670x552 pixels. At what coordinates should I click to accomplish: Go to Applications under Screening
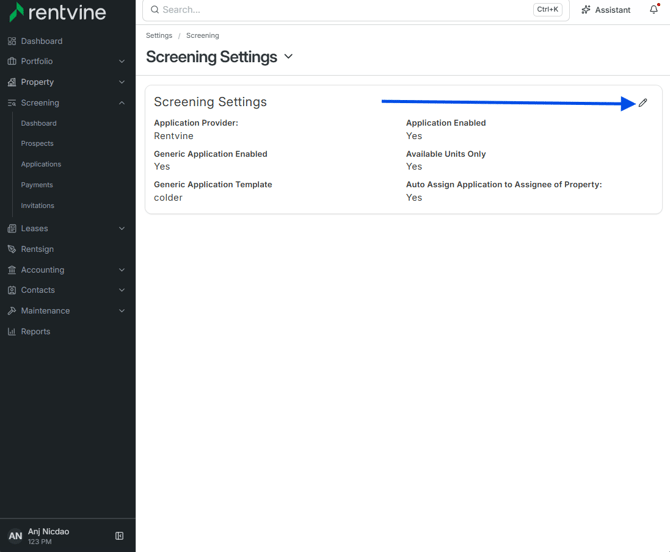coord(41,164)
